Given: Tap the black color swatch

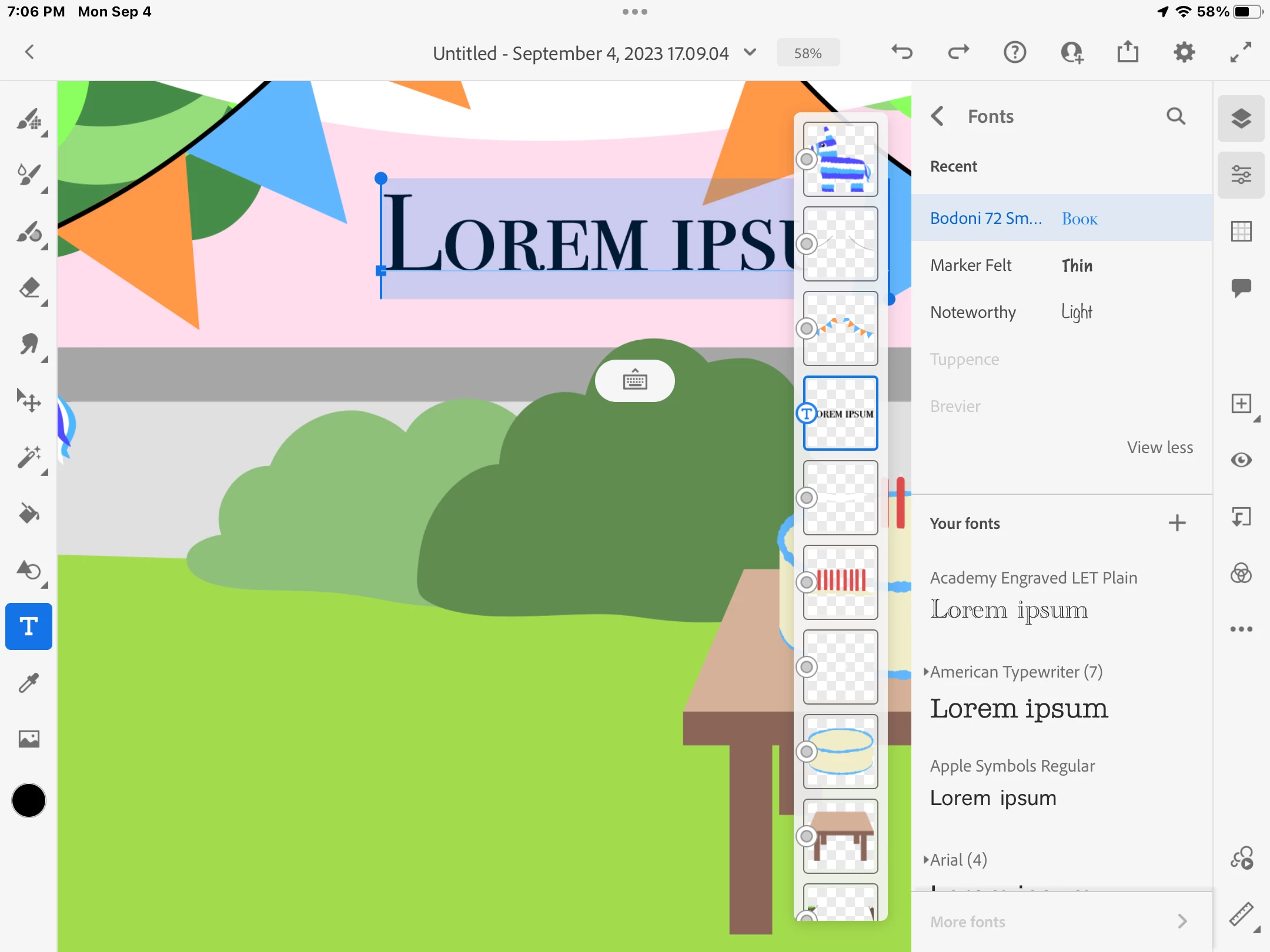Looking at the screenshot, I should pos(29,800).
